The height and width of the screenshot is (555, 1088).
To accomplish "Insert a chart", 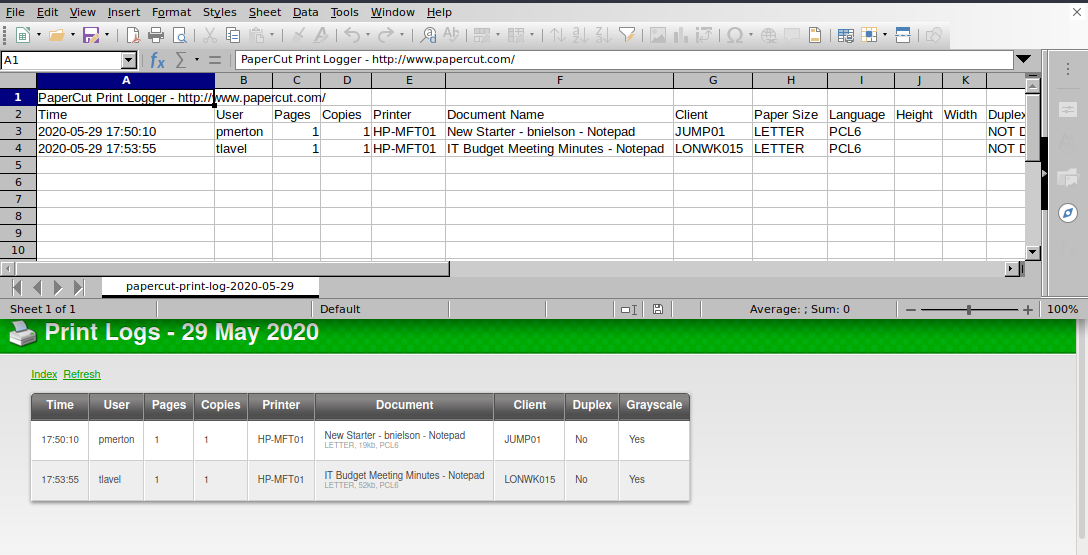I will coord(681,35).
